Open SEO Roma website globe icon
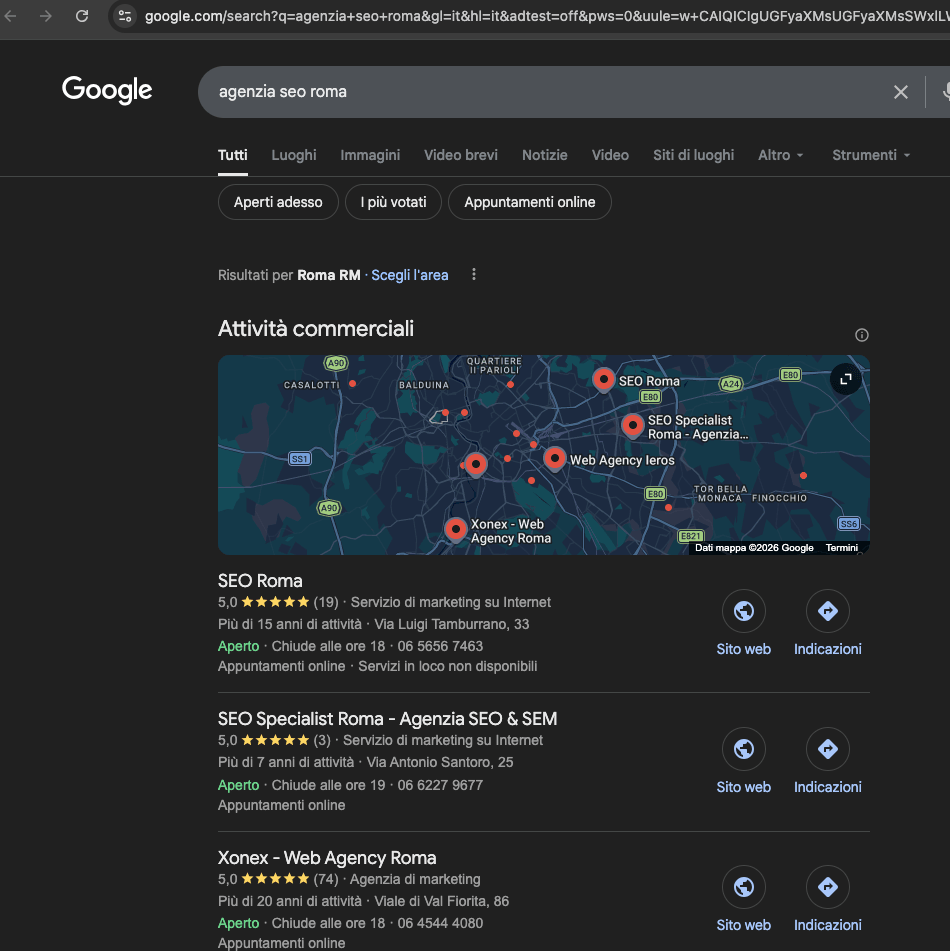950x951 pixels. pos(744,611)
